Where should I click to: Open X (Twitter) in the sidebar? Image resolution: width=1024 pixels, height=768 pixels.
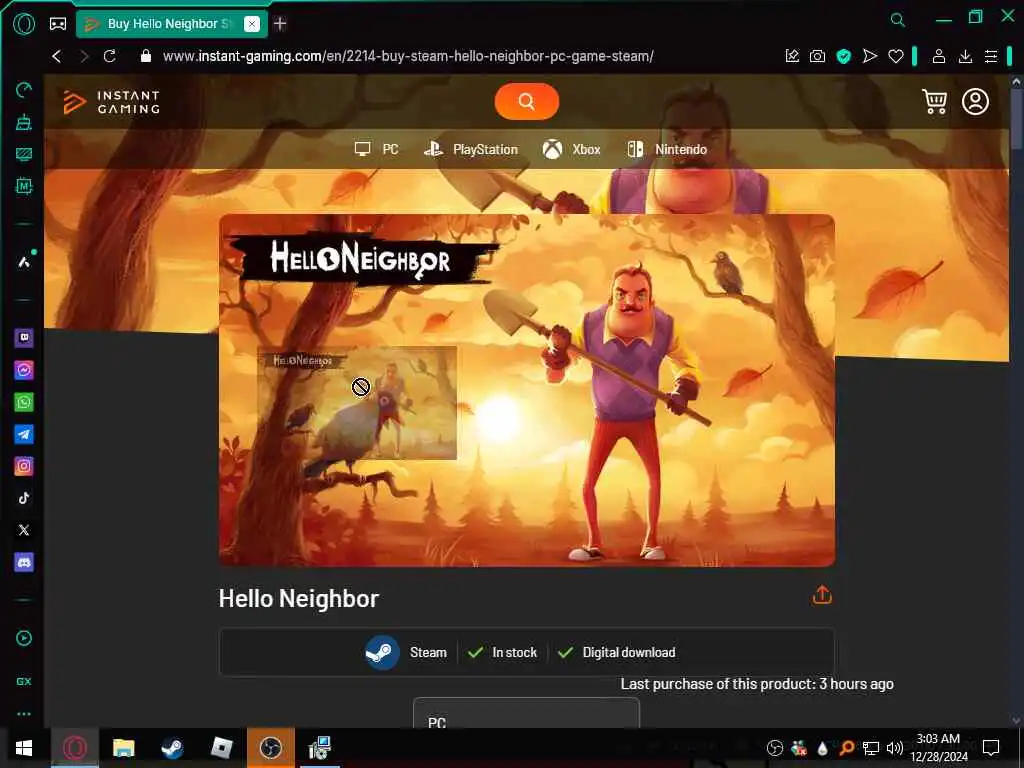click(x=24, y=530)
